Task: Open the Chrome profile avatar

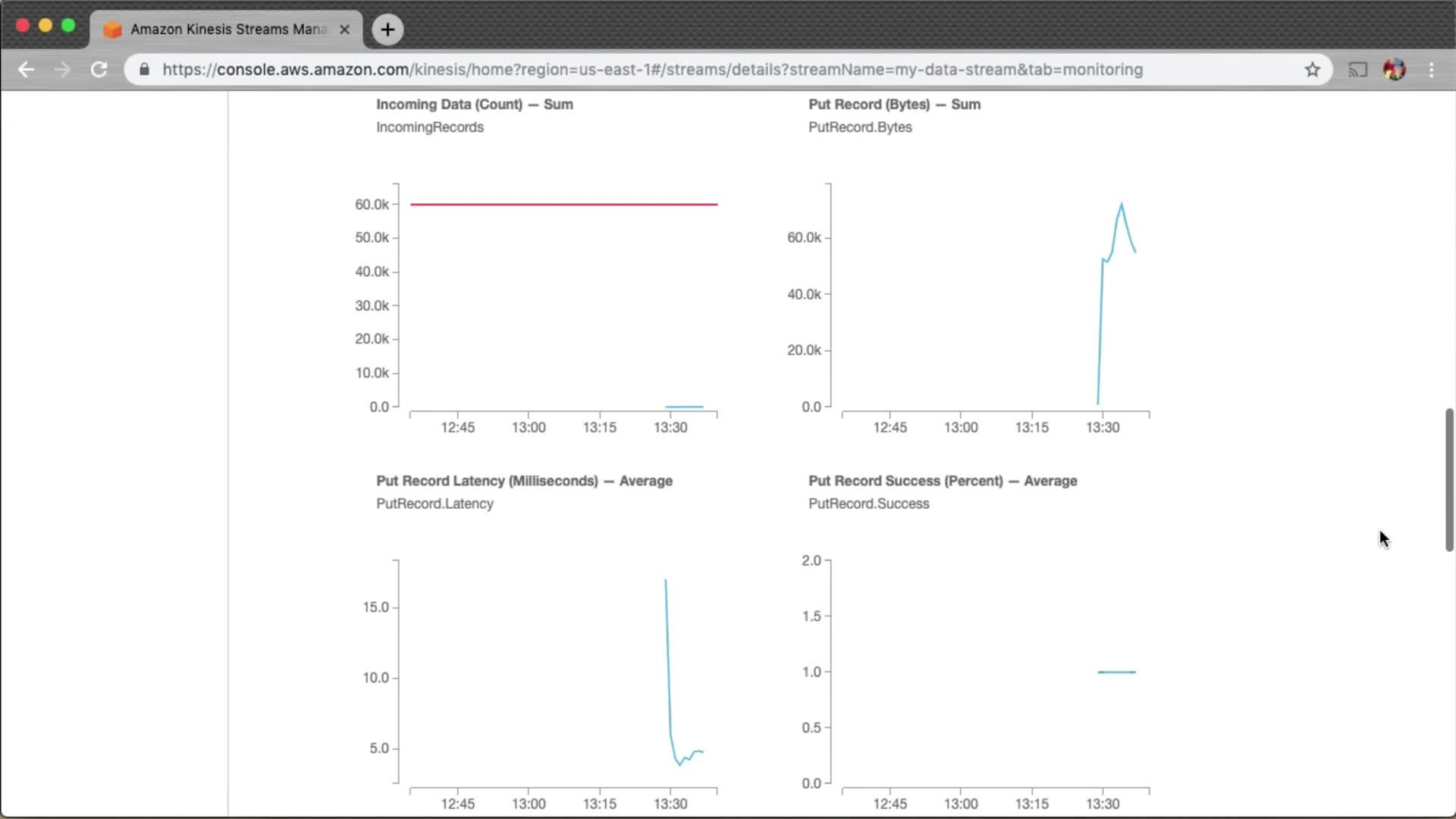Action: 1394,70
